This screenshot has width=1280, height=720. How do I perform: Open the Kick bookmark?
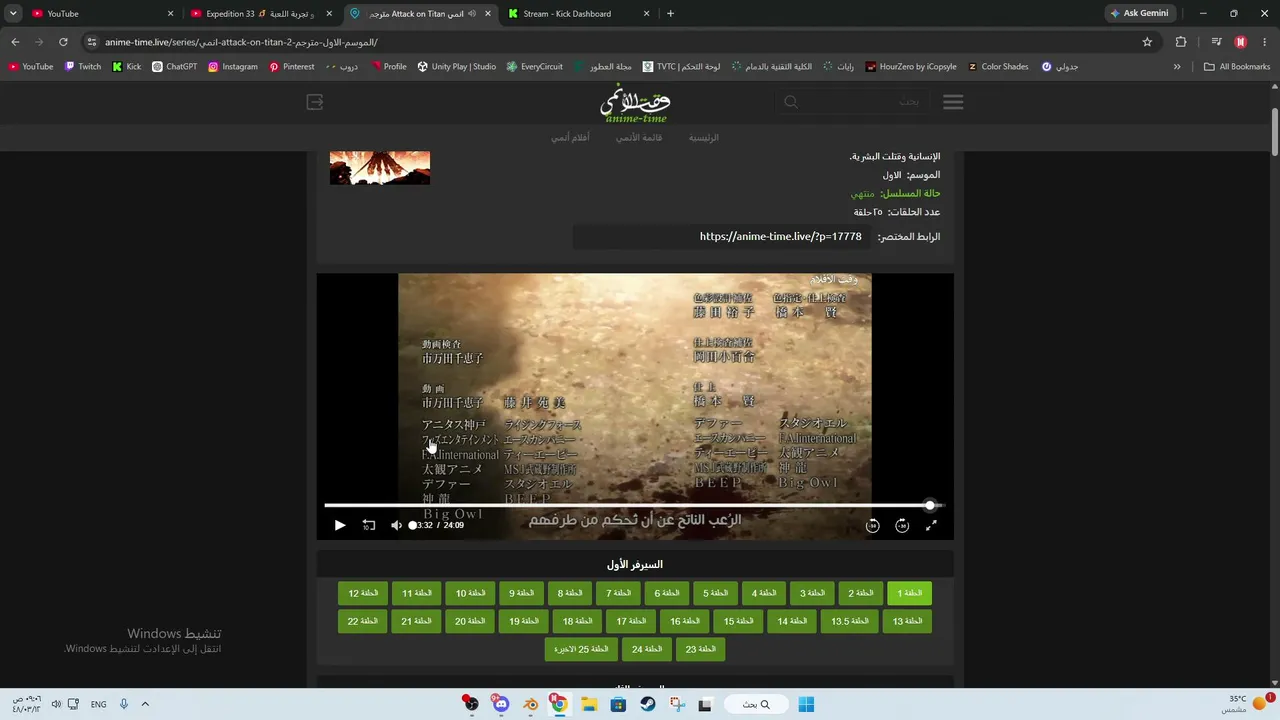point(126,67)
